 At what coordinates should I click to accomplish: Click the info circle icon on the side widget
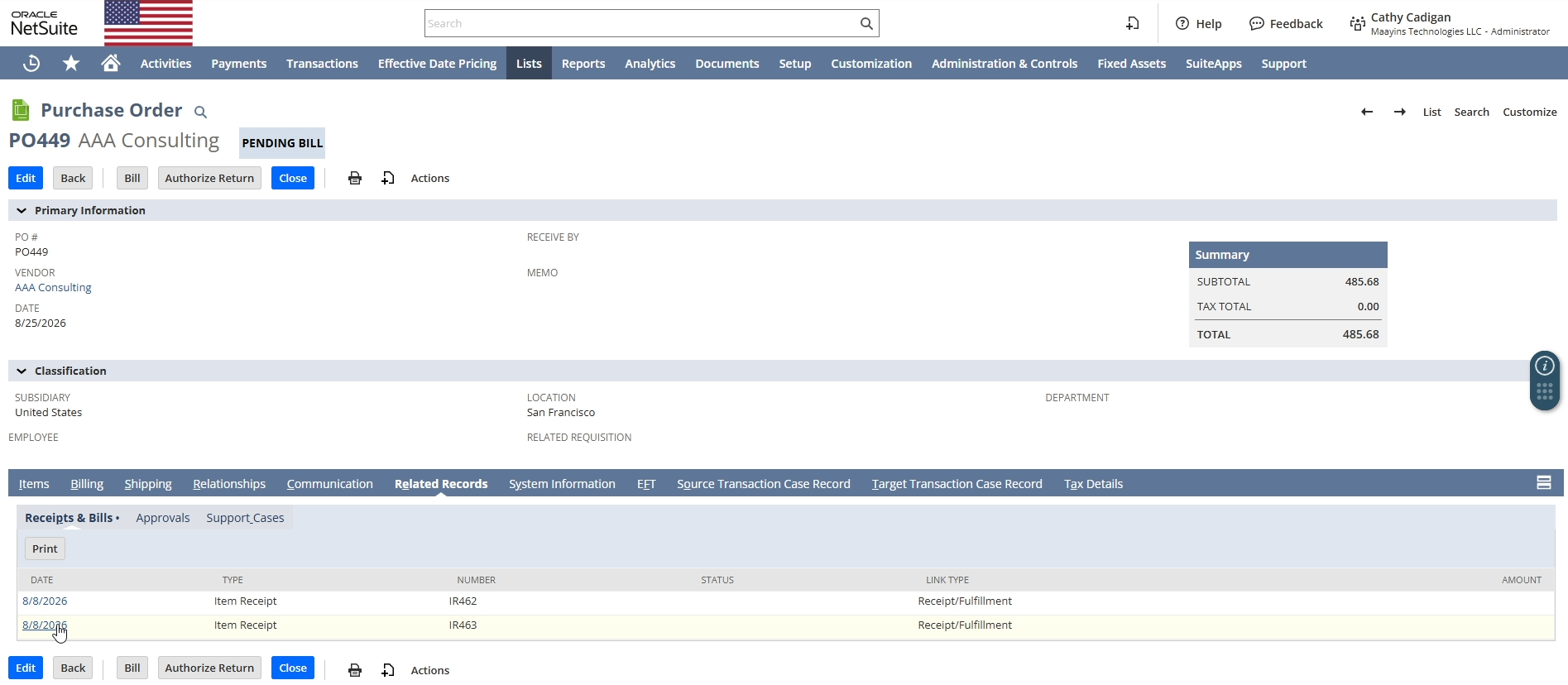pyautogui.click(x=1545, y=366)
